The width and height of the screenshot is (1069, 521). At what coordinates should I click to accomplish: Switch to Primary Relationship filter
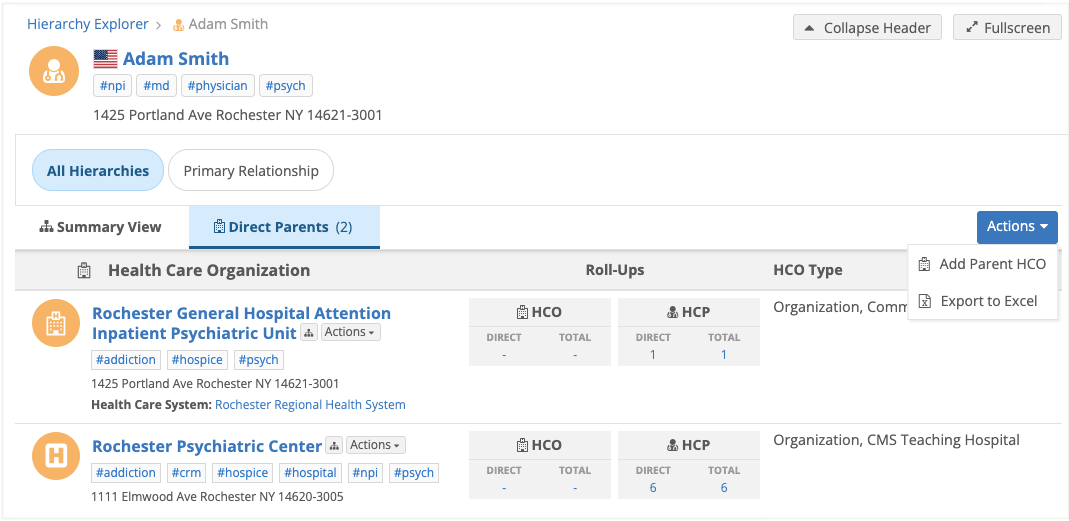[x=251, y=171]
